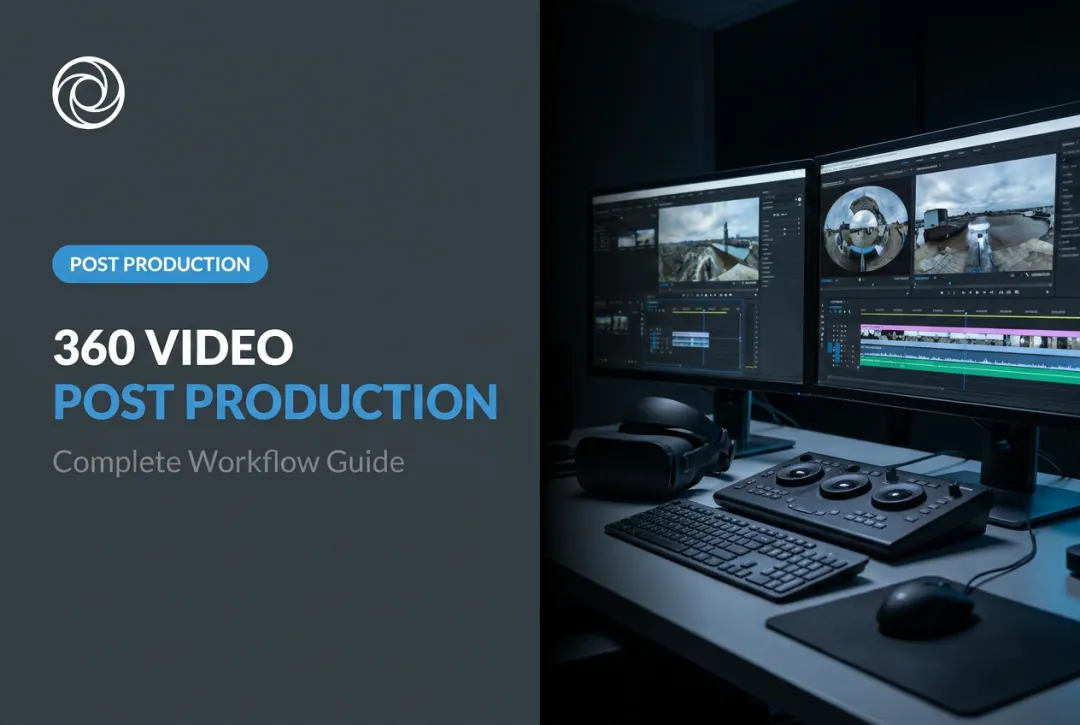Screen dimensions: 1080x725
Task: Click the large blue "POST PRODUCTION" title
Action: (x=276, y=401)
